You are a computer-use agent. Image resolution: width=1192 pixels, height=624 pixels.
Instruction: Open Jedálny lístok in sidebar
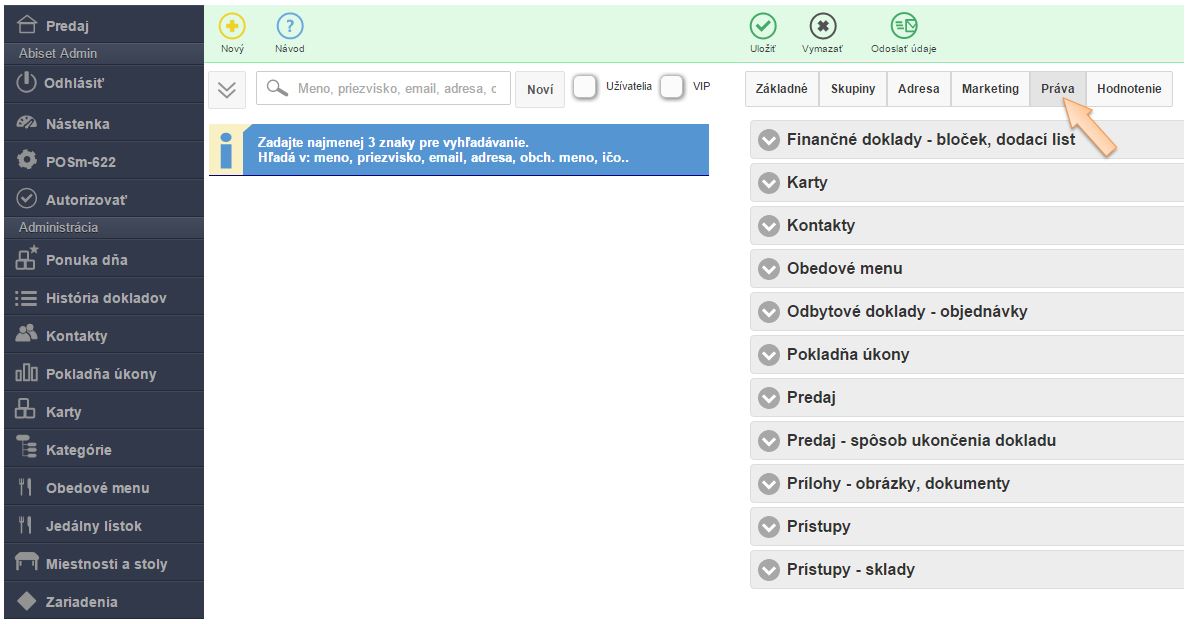94,526
